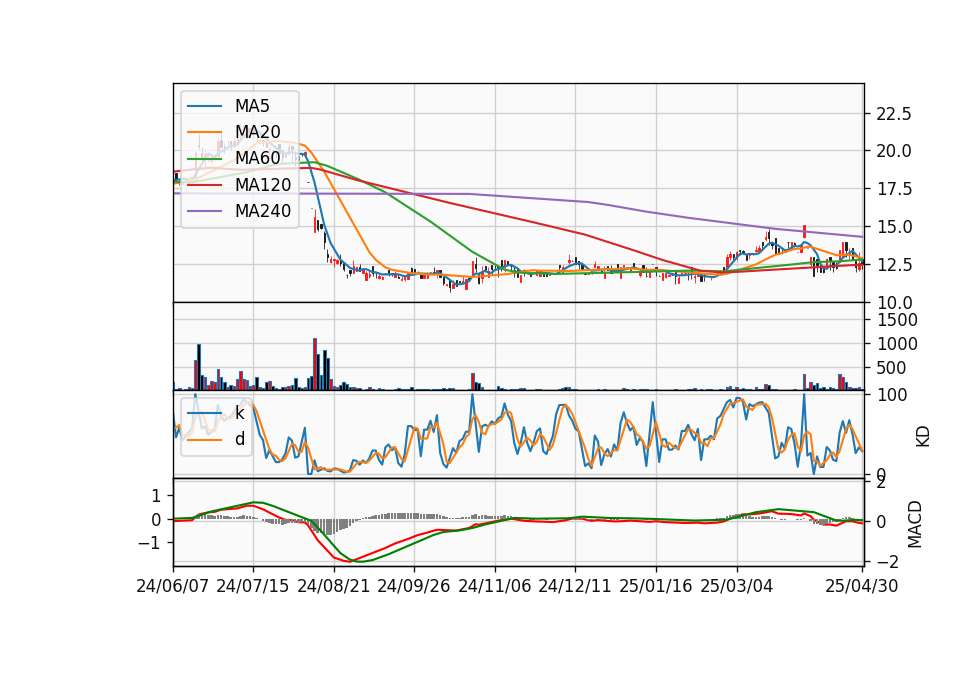The height and width of the screenshot is (690, 960).
Task: Click the d legend label in KD panel
Action: point(240,439)
